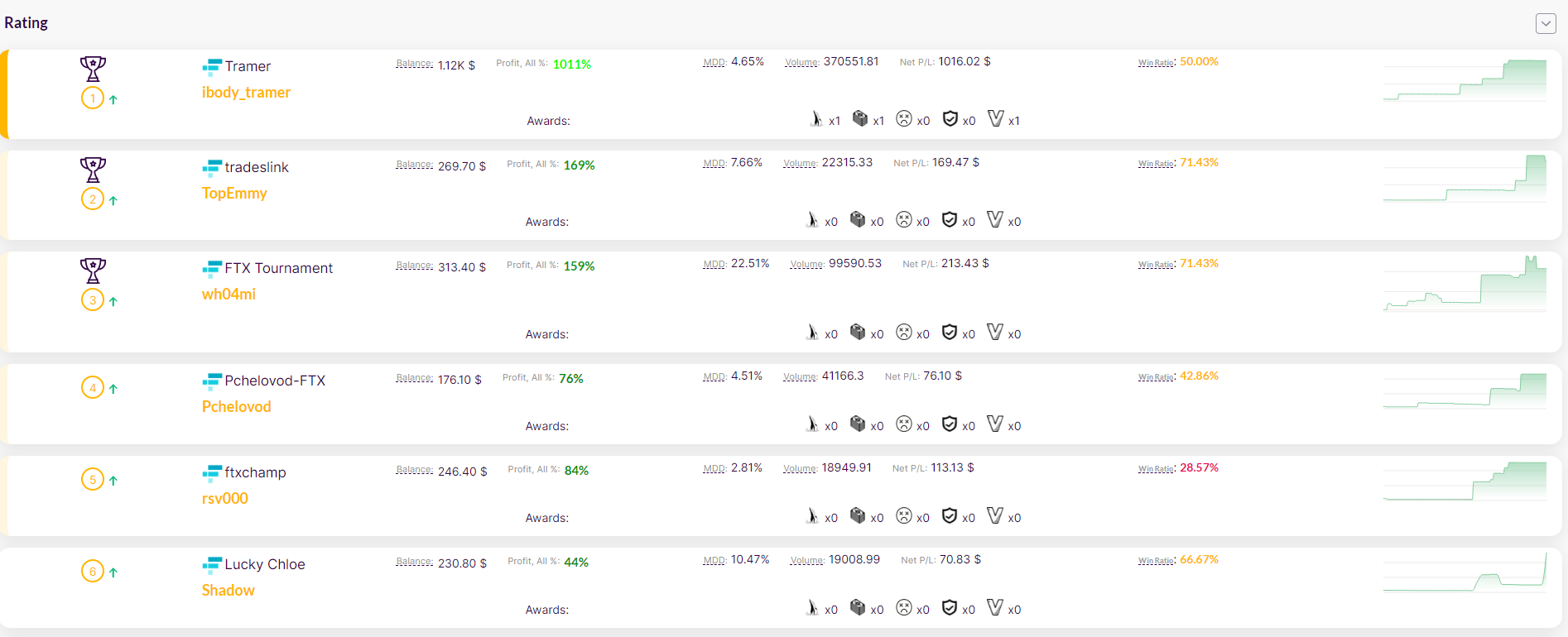Collapse the Rating panel with chevron button
Viewport: 1568px width, 637px height.
tap(1545, 24)
